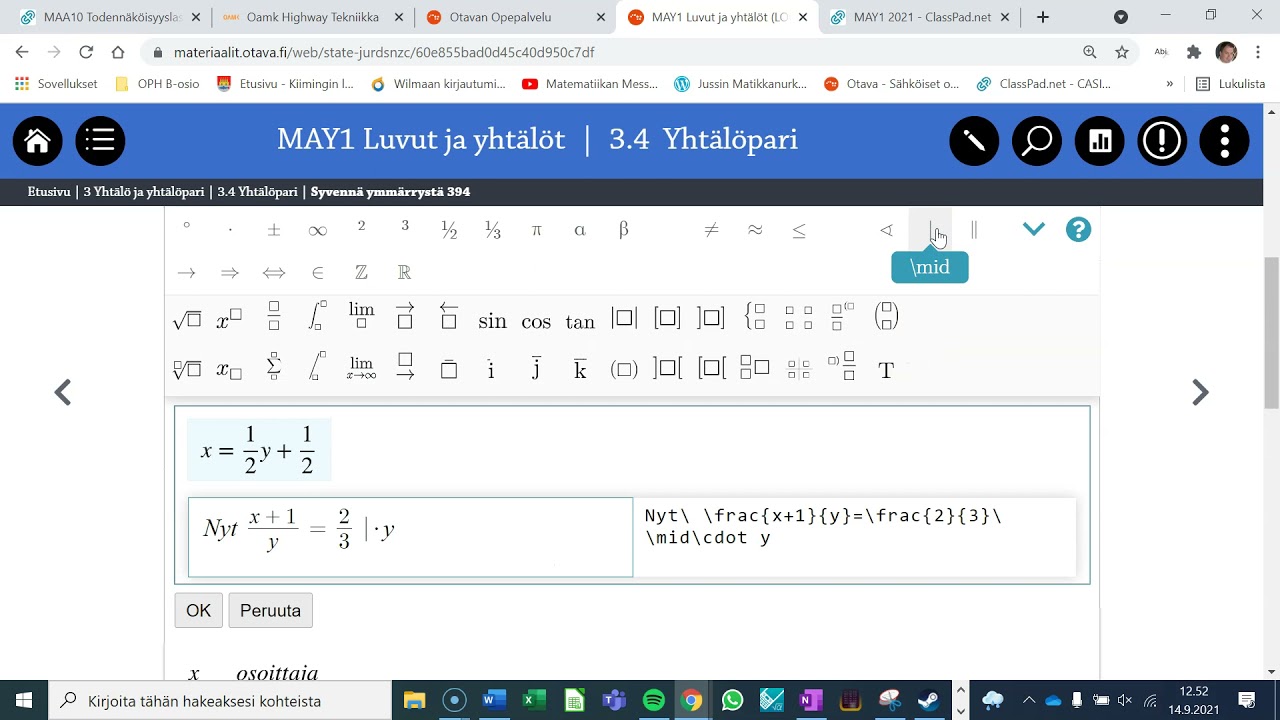Click the Windows taskbar search box
The height and width of the screenshot is (720, 1280).
pos(220,701)
